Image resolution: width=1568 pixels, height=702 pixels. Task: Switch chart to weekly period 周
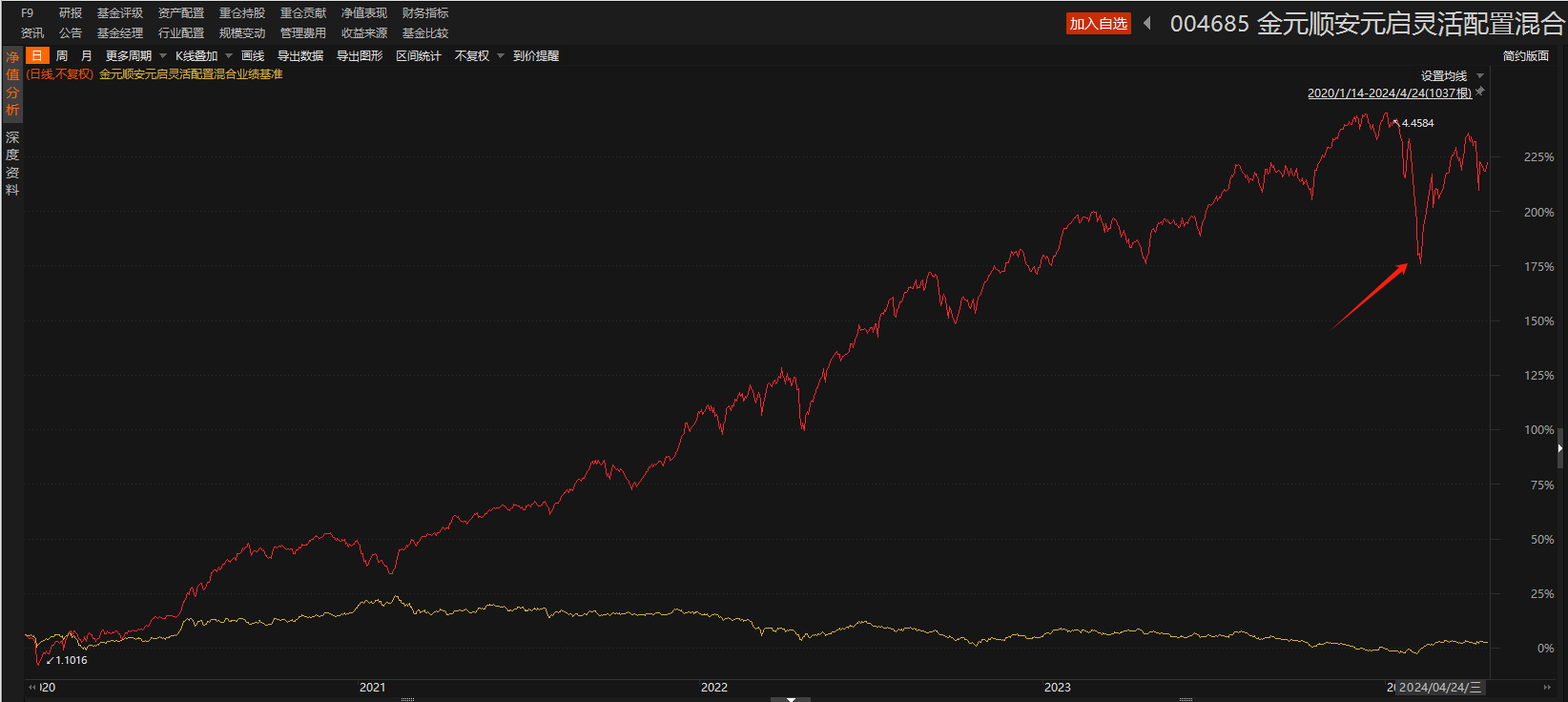(62, 56)
